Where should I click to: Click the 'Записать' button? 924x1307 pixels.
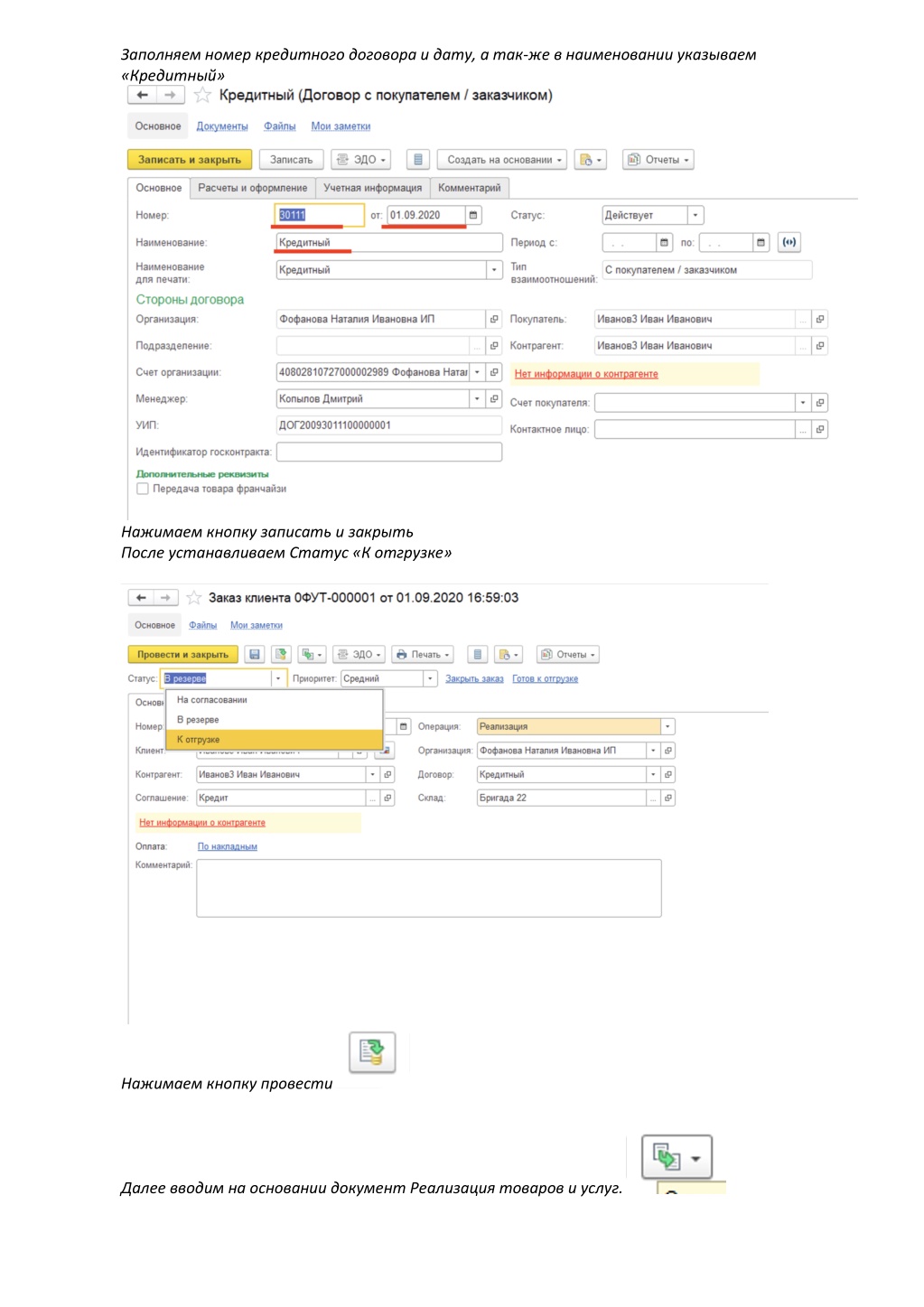[x=292, y=160]
